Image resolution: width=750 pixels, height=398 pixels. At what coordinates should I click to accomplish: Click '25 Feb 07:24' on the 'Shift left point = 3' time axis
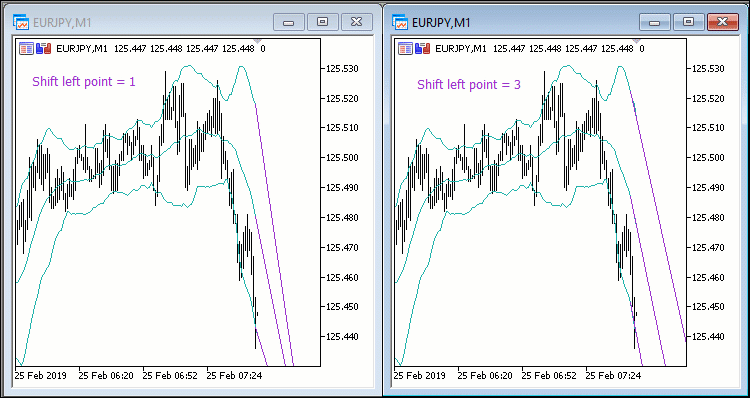[613, 375]
